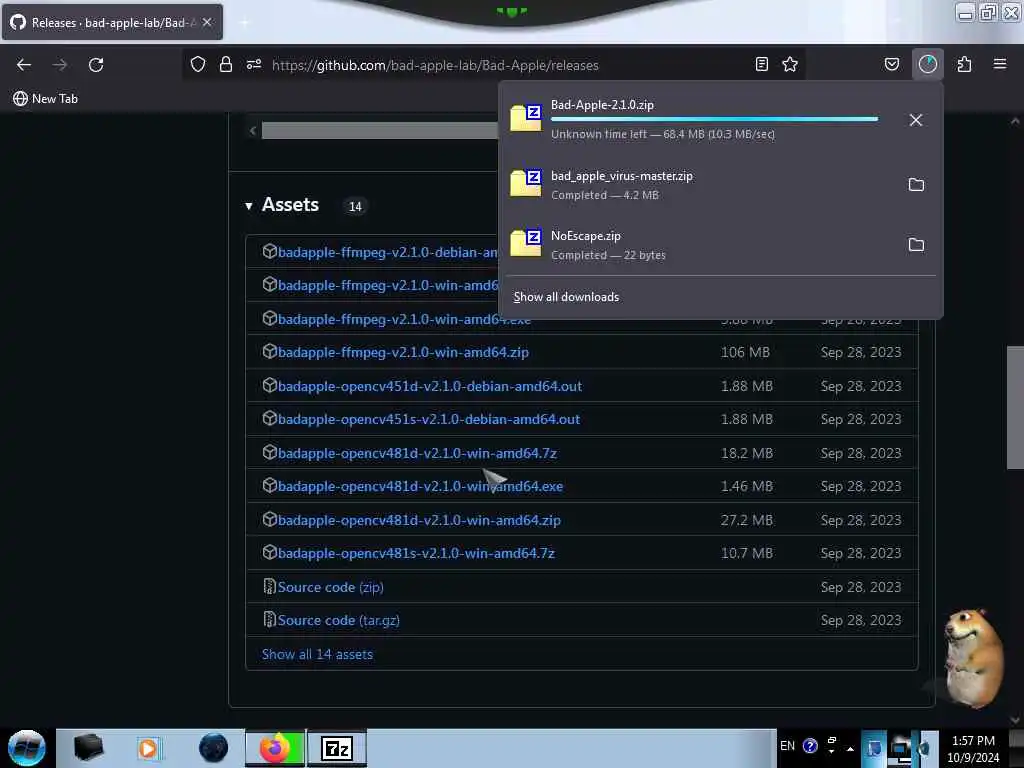Click the Bad-Apple download progress bar
This screenshot has width=1024, height=768.
click(x=714, y=119)
